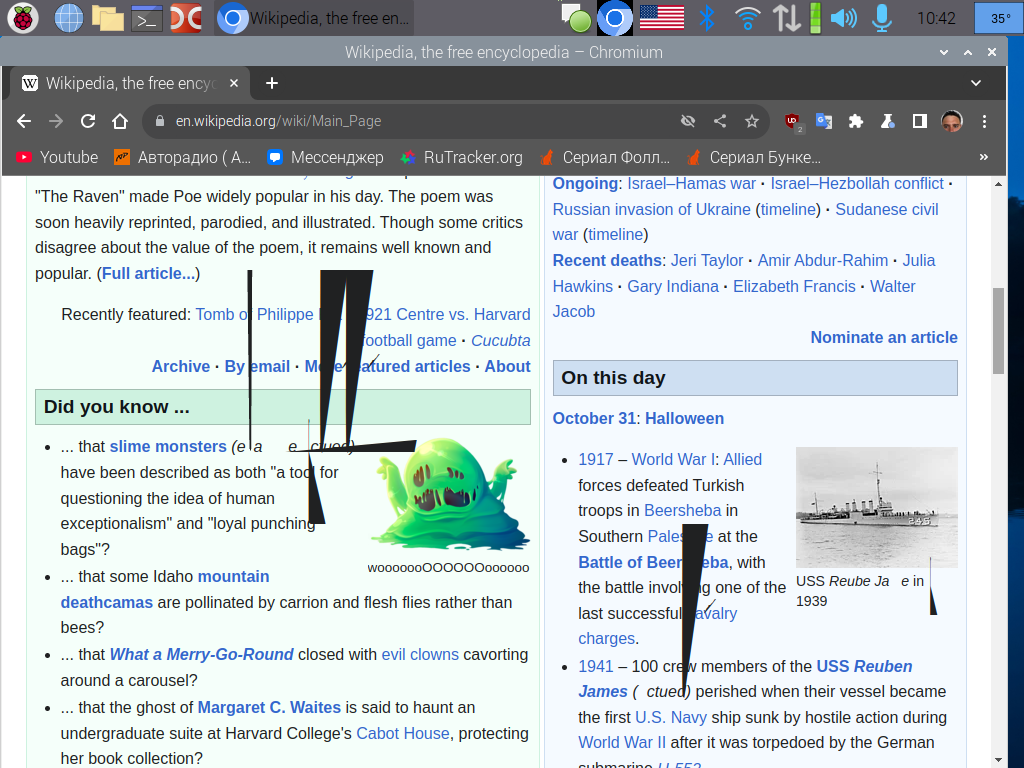
Task: Open the Margaret C. Waites link
Action: [x=269, y=708]
